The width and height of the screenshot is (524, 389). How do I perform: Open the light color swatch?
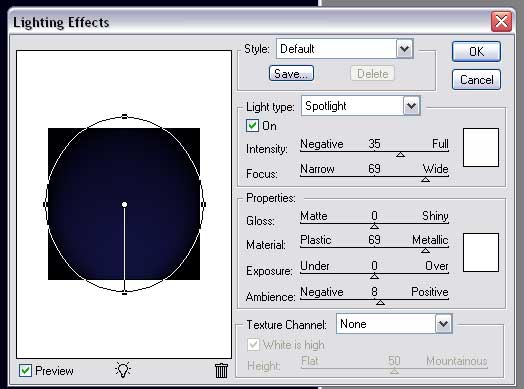481,147
